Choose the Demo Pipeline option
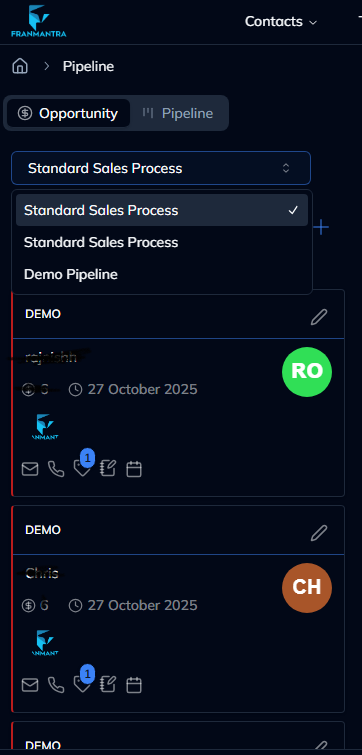Viewport: 362px width, 755px height. 162,274
